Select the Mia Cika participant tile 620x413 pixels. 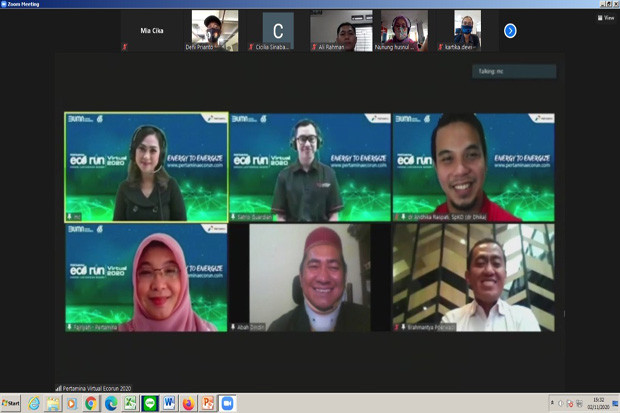click(x=152, y=31)
